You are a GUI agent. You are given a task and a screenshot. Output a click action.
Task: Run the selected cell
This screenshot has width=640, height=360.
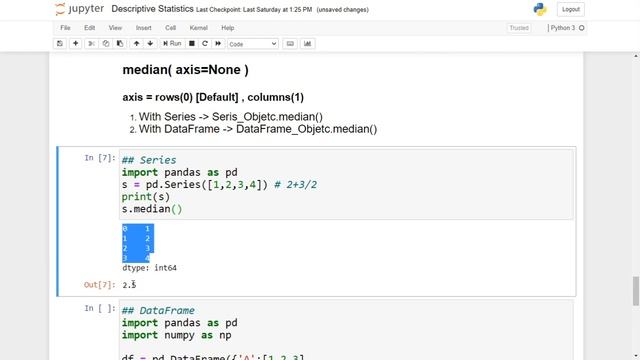click(x=172, y=44)
